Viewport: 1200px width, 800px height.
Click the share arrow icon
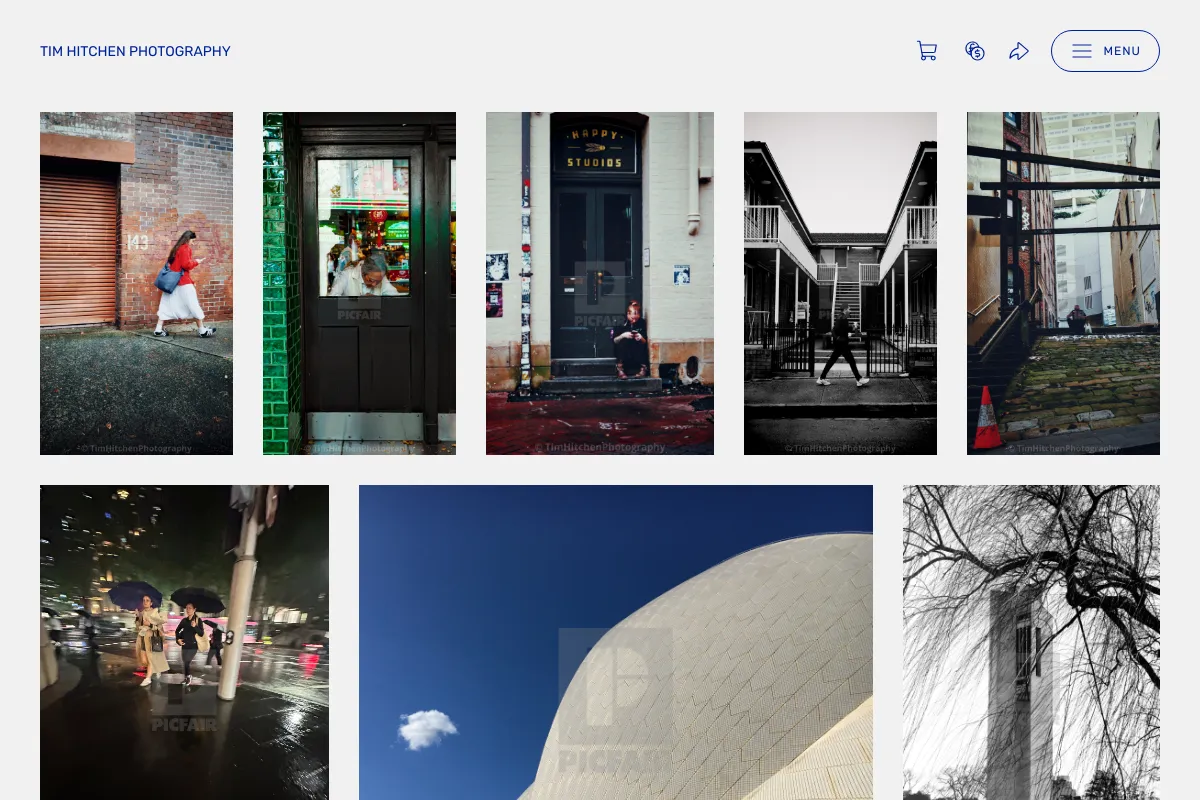1019,51
